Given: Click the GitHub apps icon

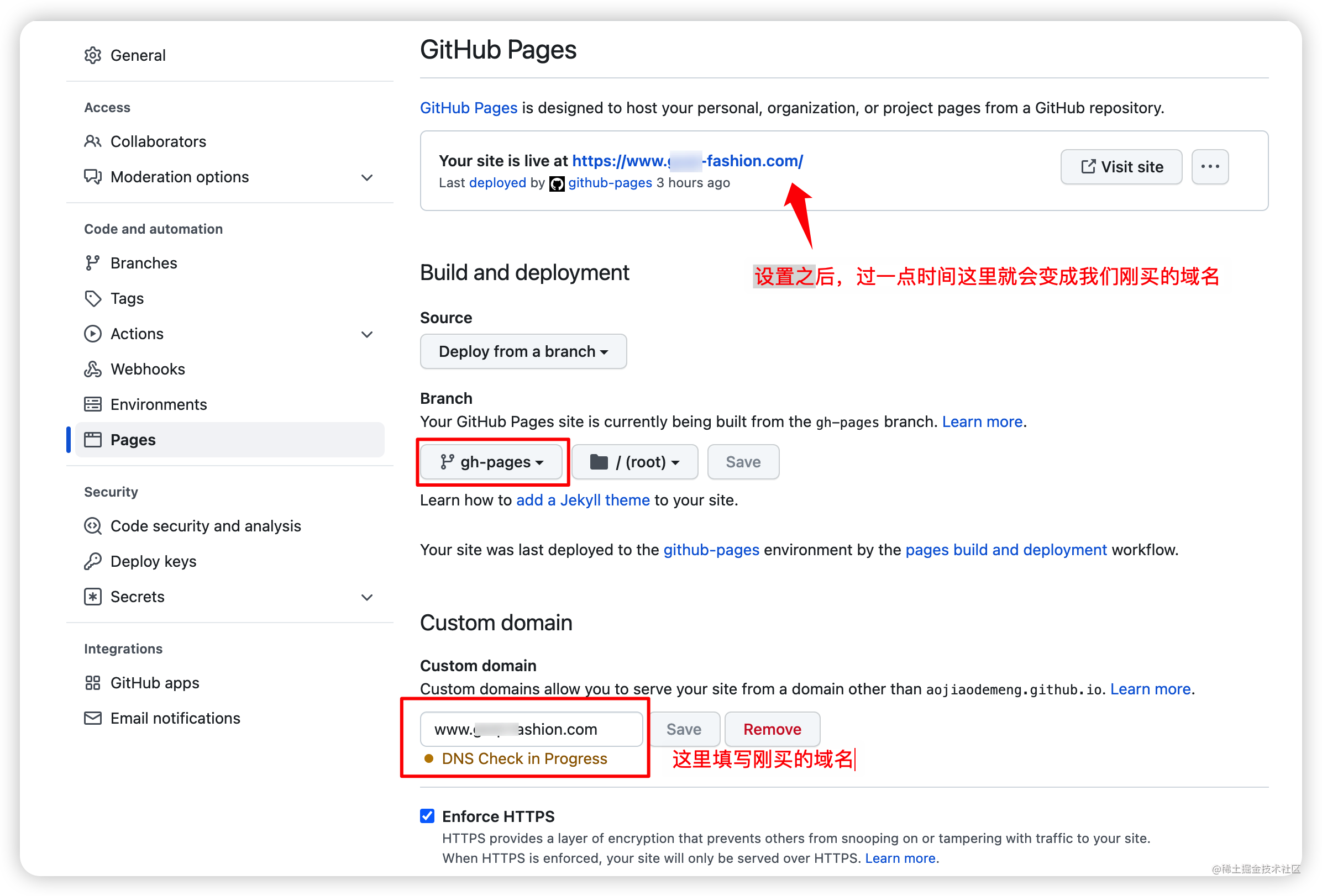Looking at the screenshot, I should [x=93, y=682].
